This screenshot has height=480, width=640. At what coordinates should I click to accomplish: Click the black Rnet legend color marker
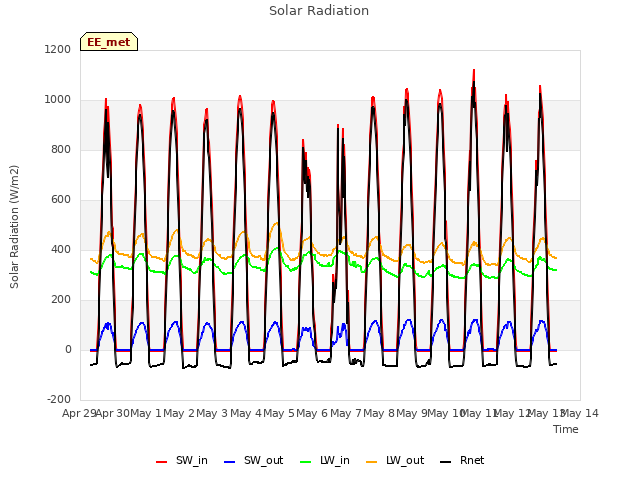pyautogui.click(x=446, y=462)
